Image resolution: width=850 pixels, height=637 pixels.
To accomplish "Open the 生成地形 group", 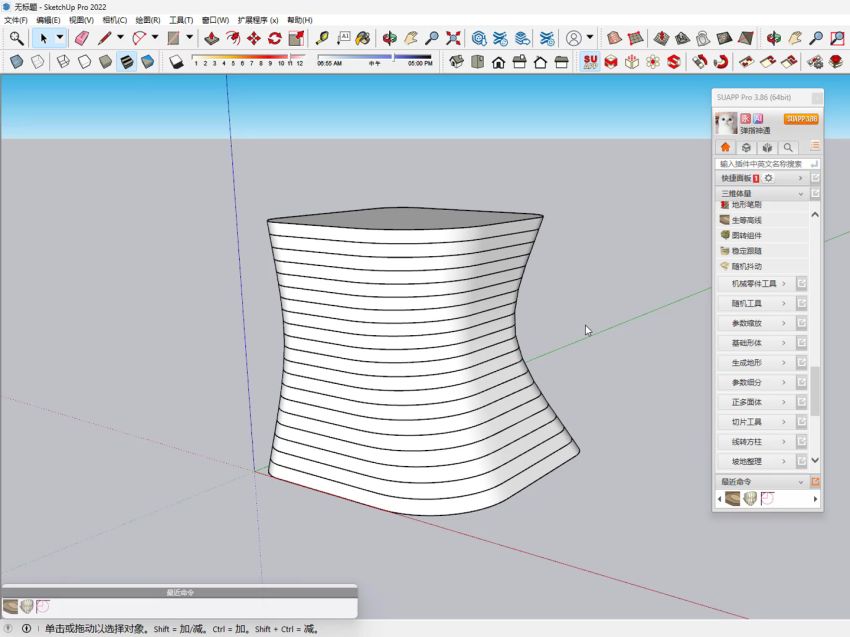I will pos(758,363).
